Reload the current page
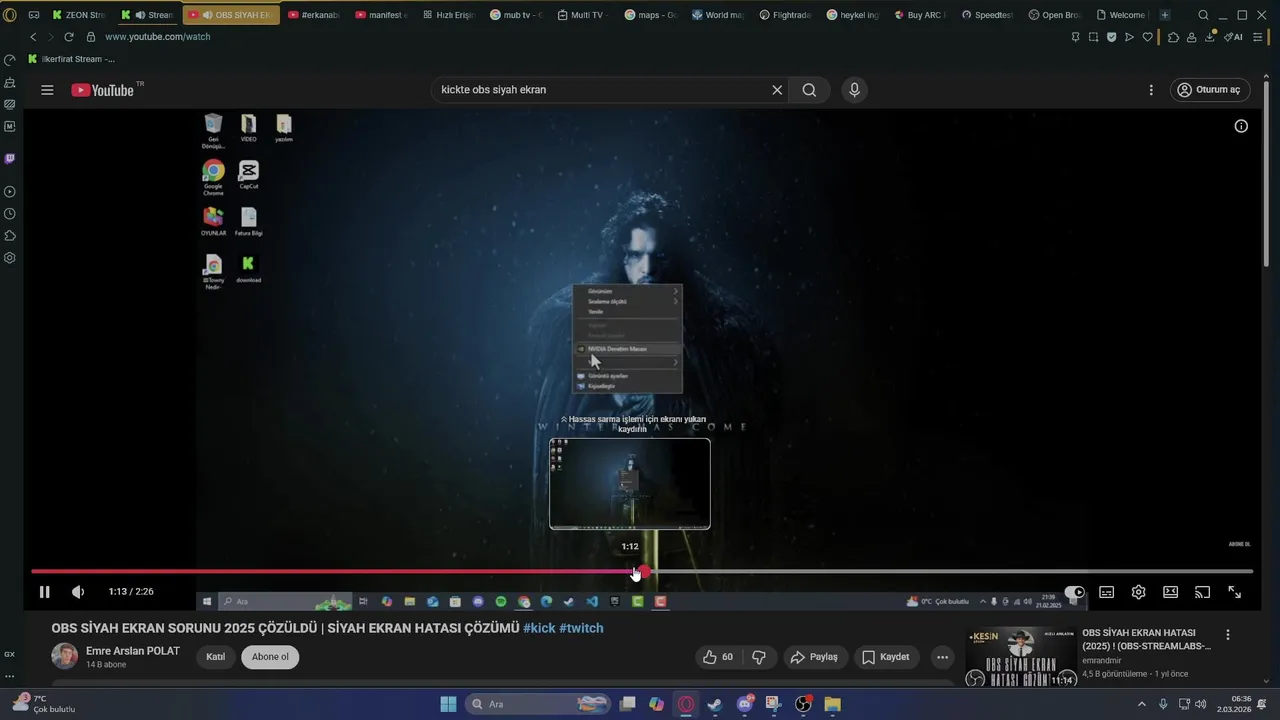The image size is (1280, 720). [x=69, y=37]
